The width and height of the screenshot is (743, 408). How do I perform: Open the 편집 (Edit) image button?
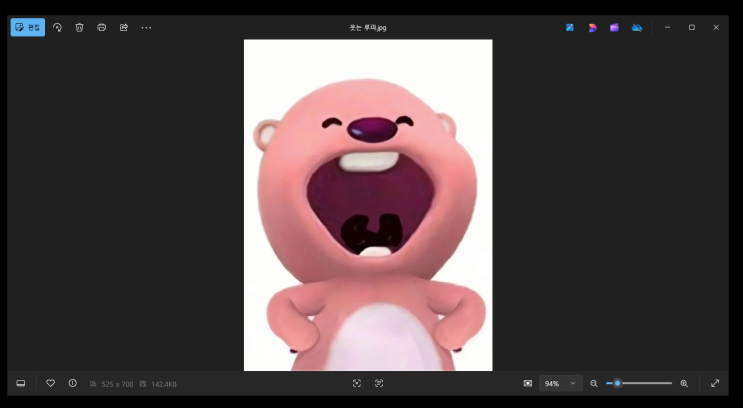coord(28,27)
